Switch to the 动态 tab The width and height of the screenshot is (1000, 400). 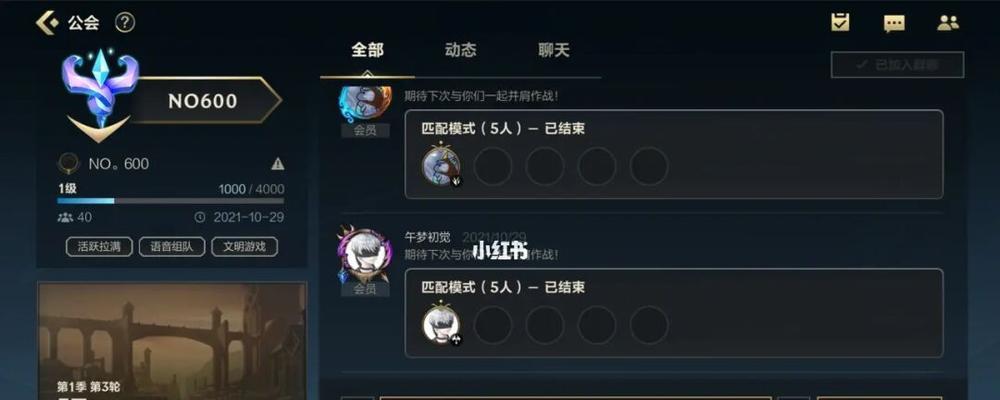(460, 50)
